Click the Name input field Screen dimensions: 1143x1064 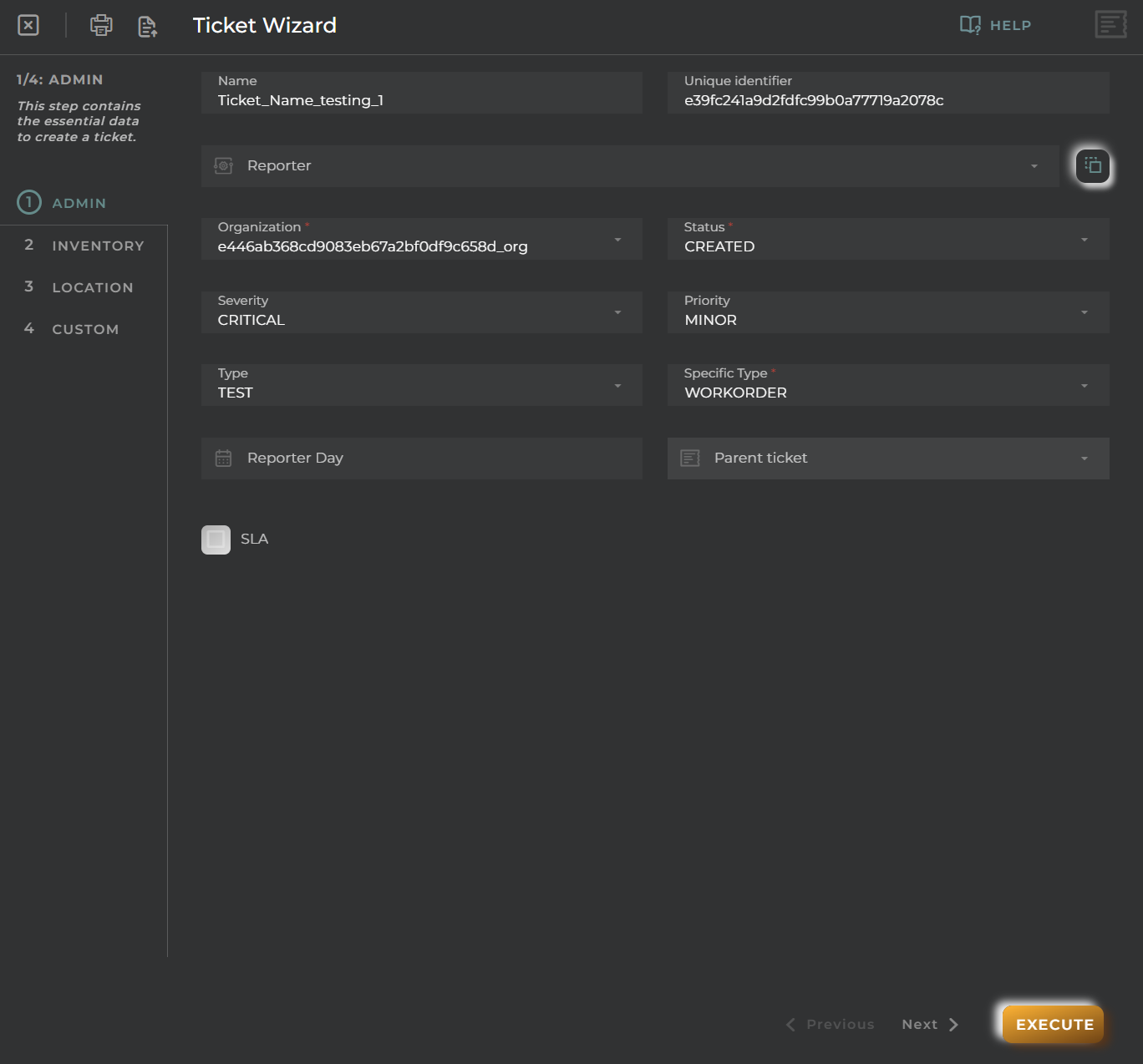click(422, 93)
